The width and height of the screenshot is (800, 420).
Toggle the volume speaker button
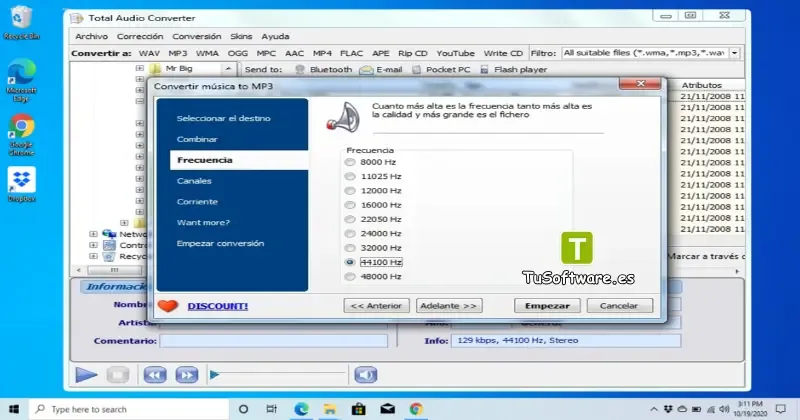[x=365, y=375]
